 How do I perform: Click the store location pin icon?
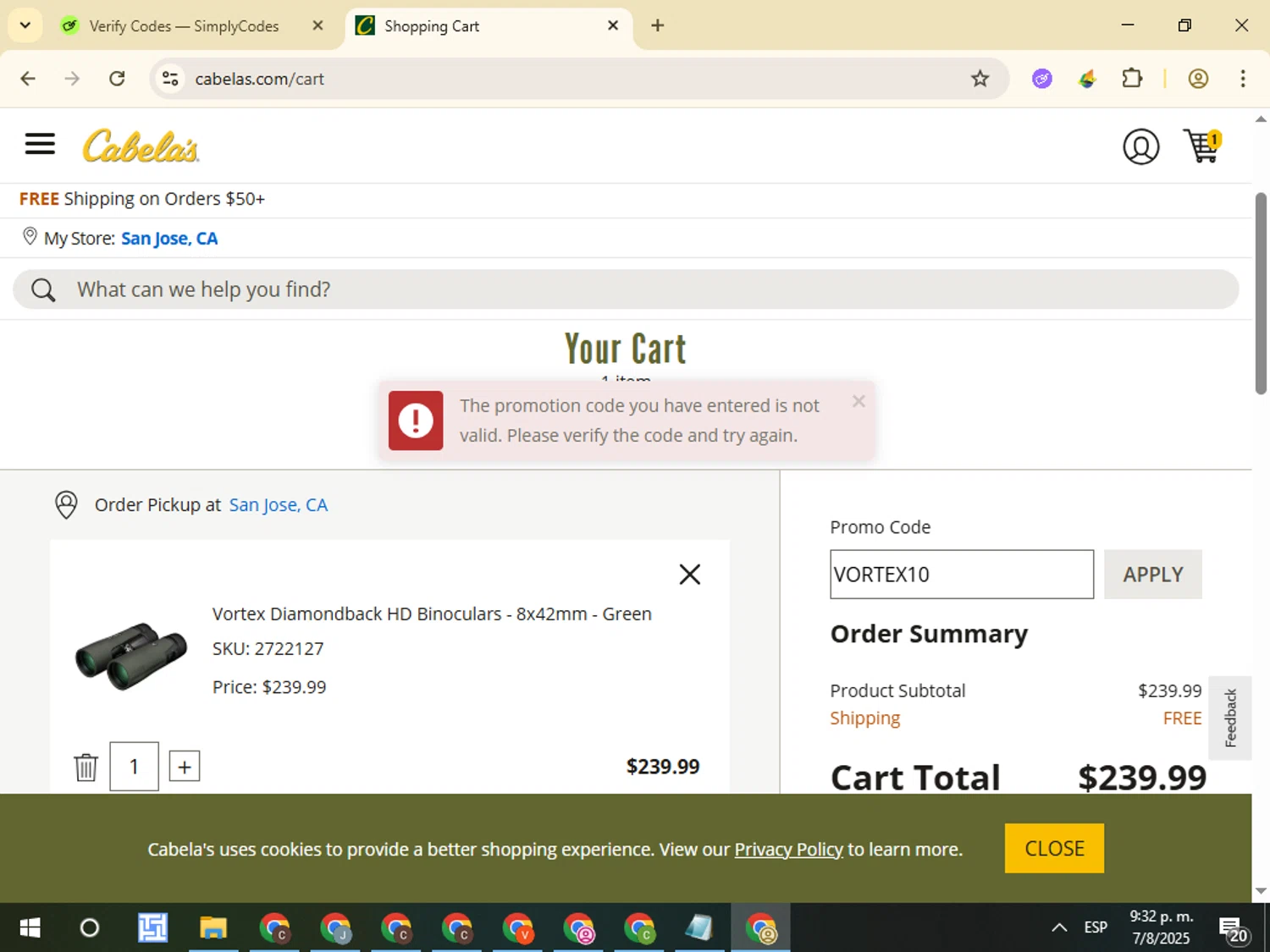click(x=30, y=237)
